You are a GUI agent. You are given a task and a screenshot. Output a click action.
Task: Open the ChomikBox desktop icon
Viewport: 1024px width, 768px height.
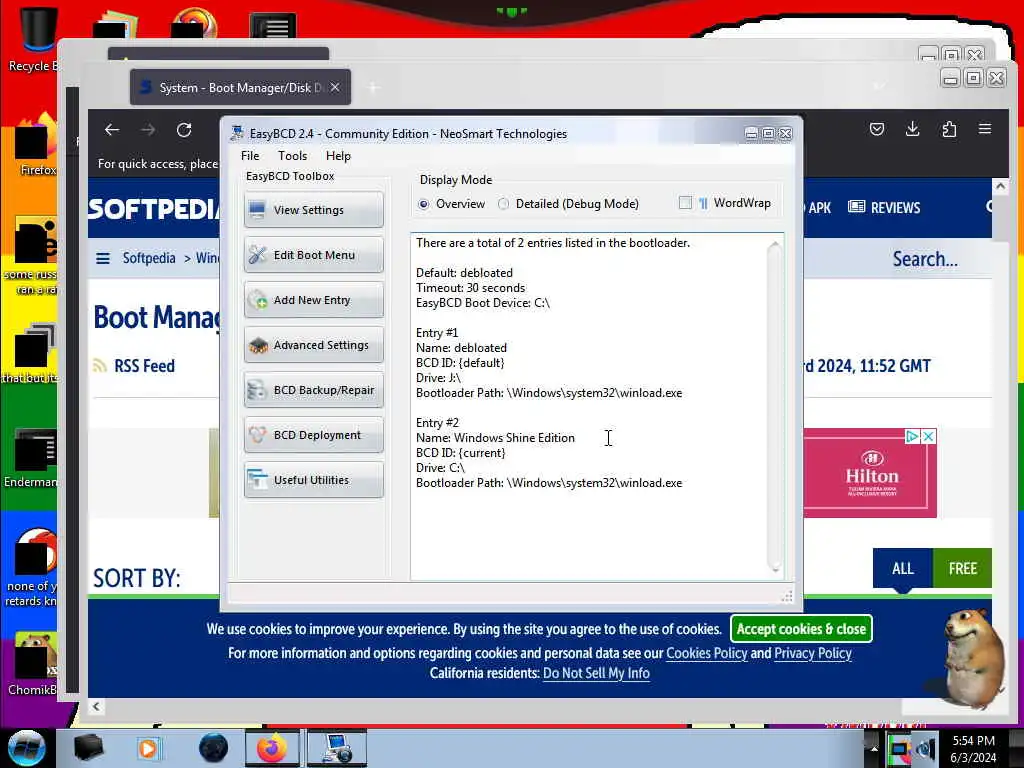point(33,663)
